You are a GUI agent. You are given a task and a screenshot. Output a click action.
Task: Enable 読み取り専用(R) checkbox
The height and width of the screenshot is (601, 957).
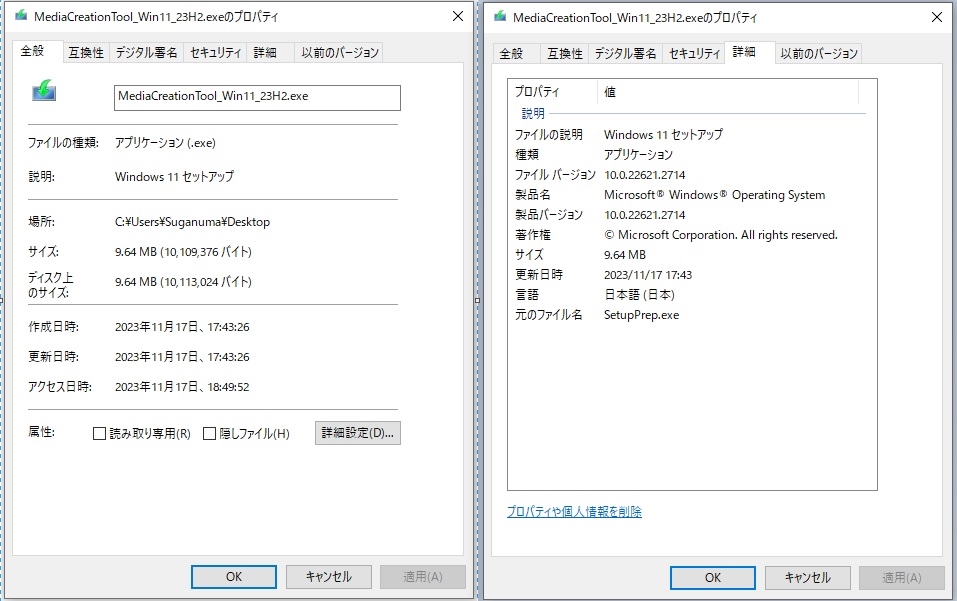(99, 433)
